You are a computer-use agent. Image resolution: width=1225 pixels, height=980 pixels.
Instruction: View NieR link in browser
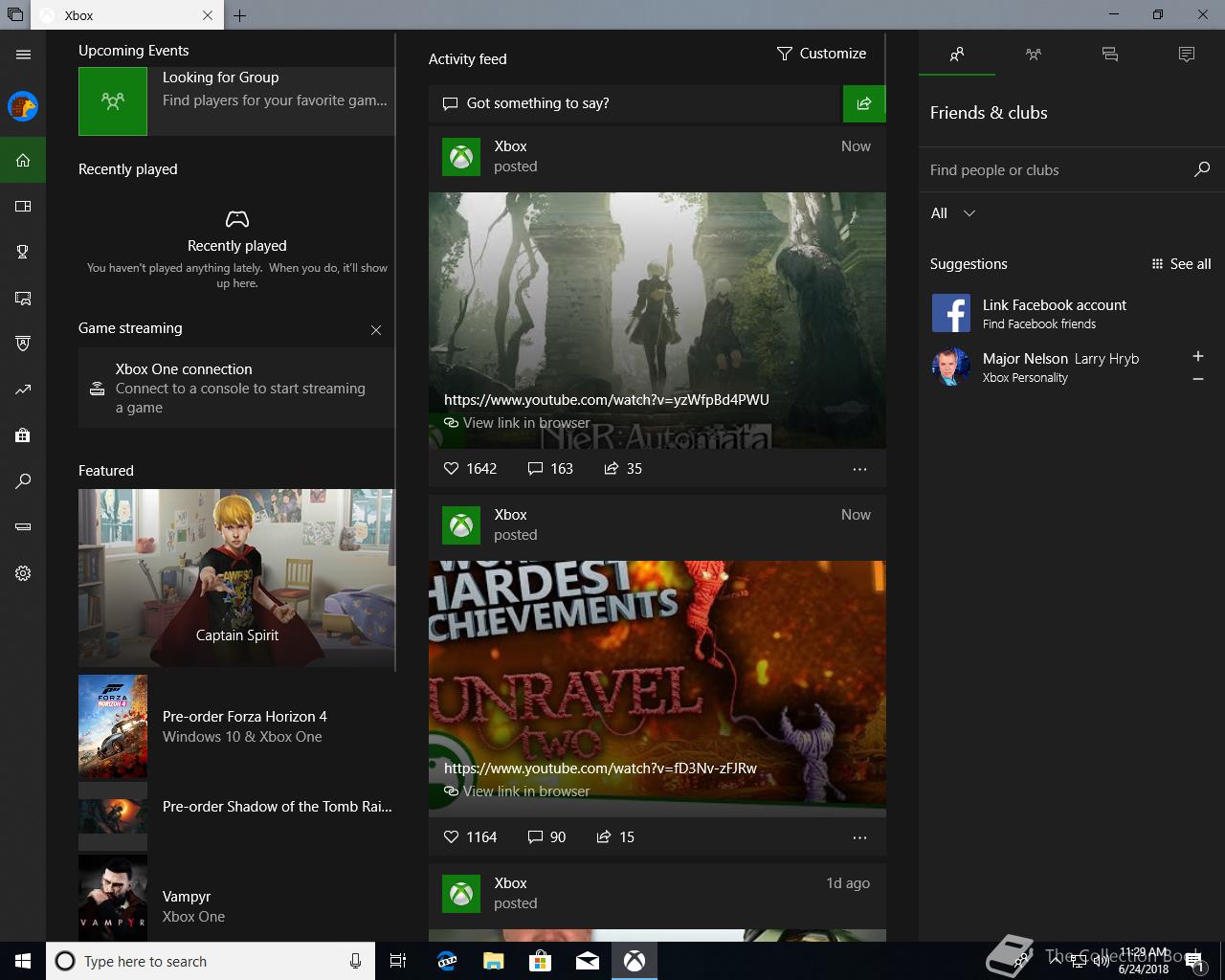[x=517, y=423]
